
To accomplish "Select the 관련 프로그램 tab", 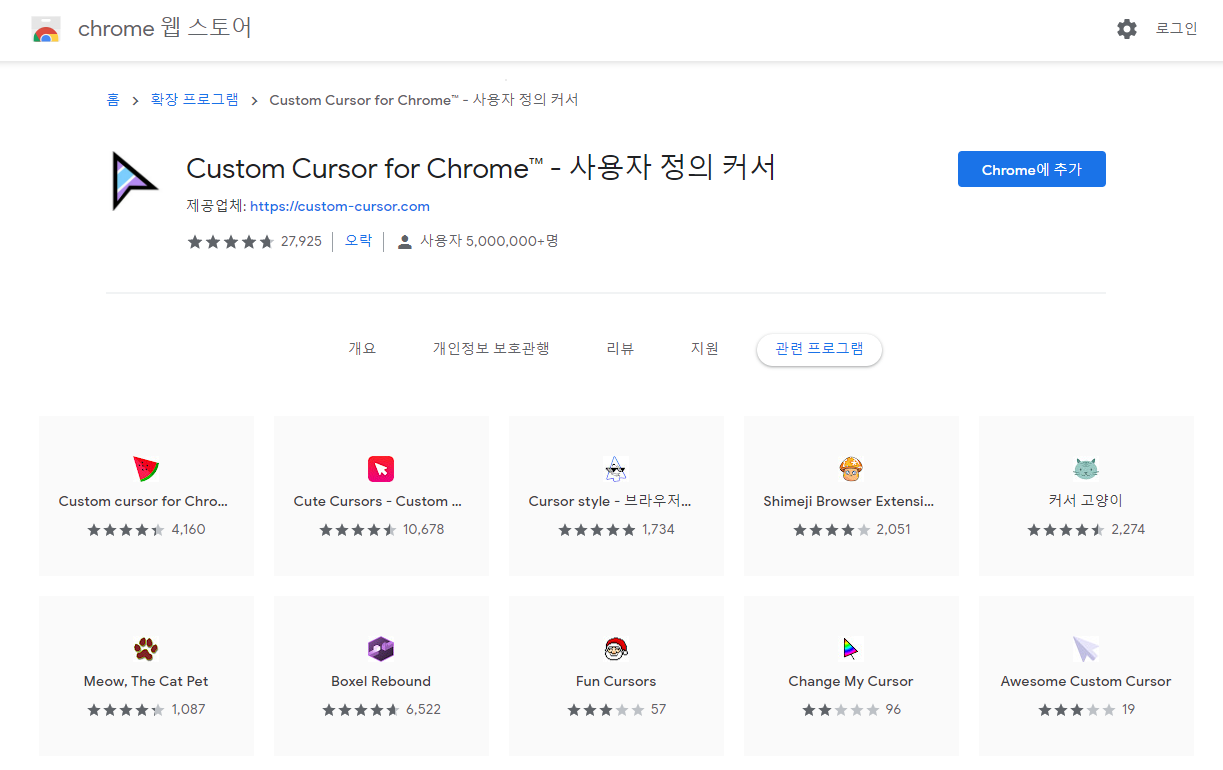I will [819, 350].
